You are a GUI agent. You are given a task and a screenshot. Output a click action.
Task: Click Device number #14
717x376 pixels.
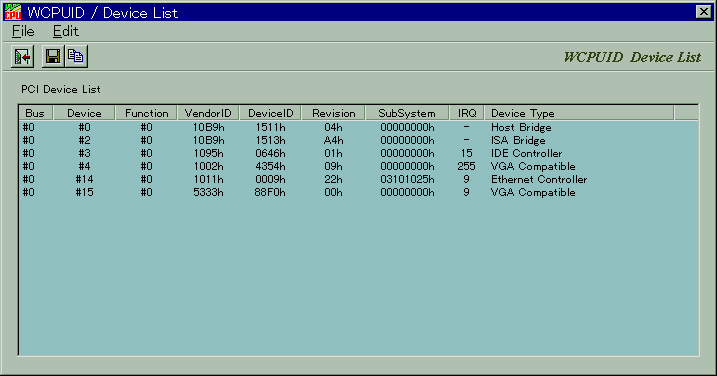coord(84,179)
